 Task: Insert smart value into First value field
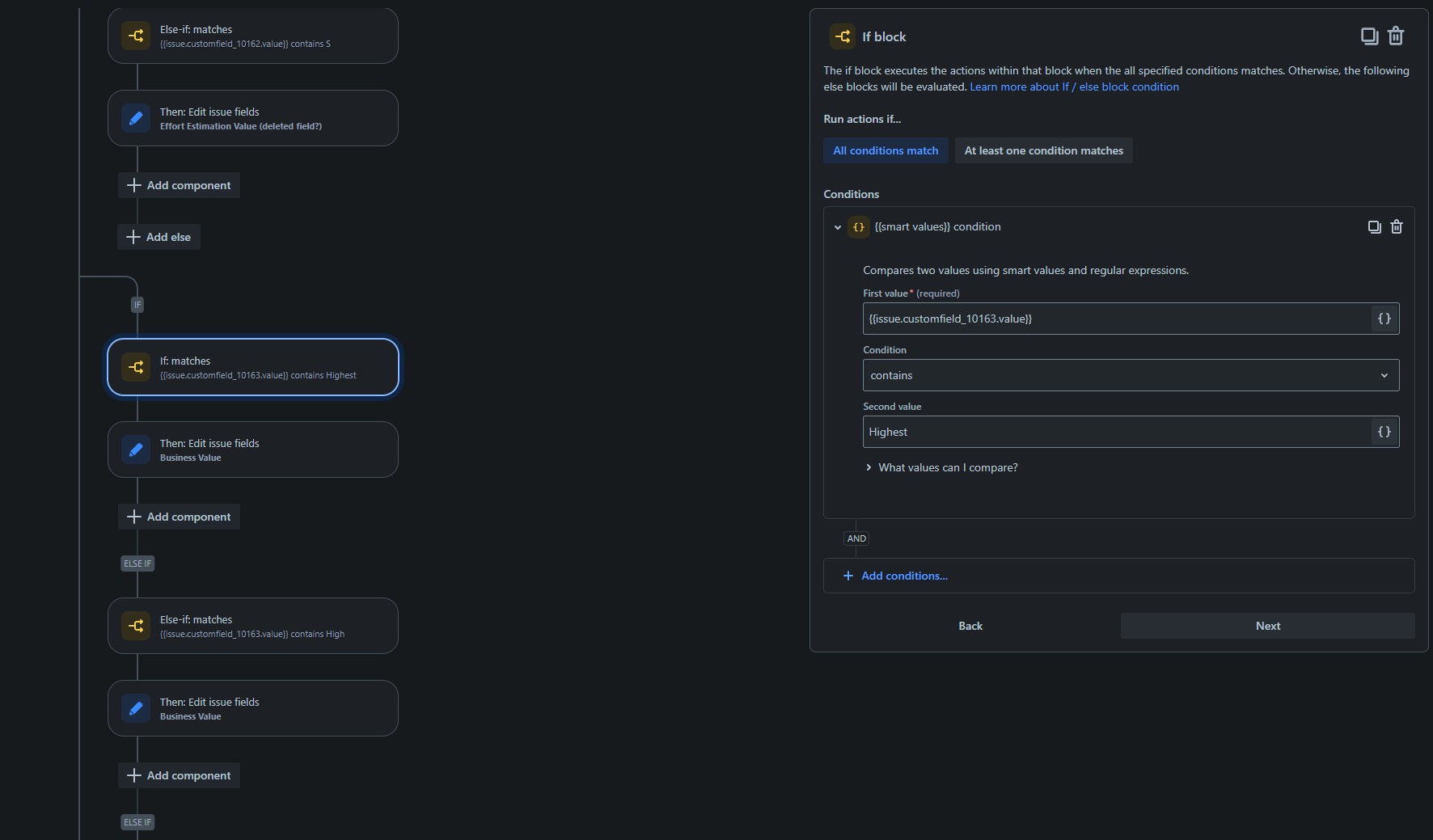[1384, 319]
